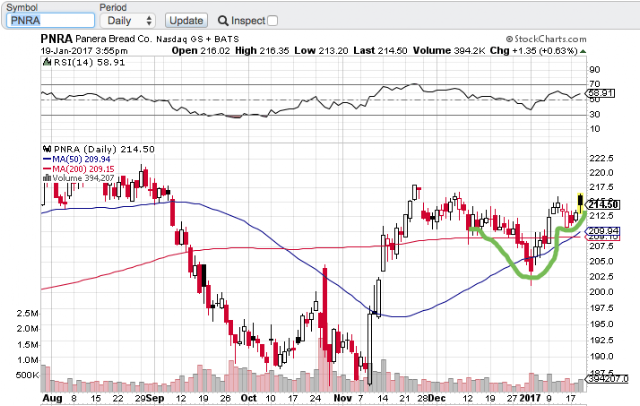640x406 pixels.
Task: Click the Oct label on date axis
Action: tap(248, 398)
